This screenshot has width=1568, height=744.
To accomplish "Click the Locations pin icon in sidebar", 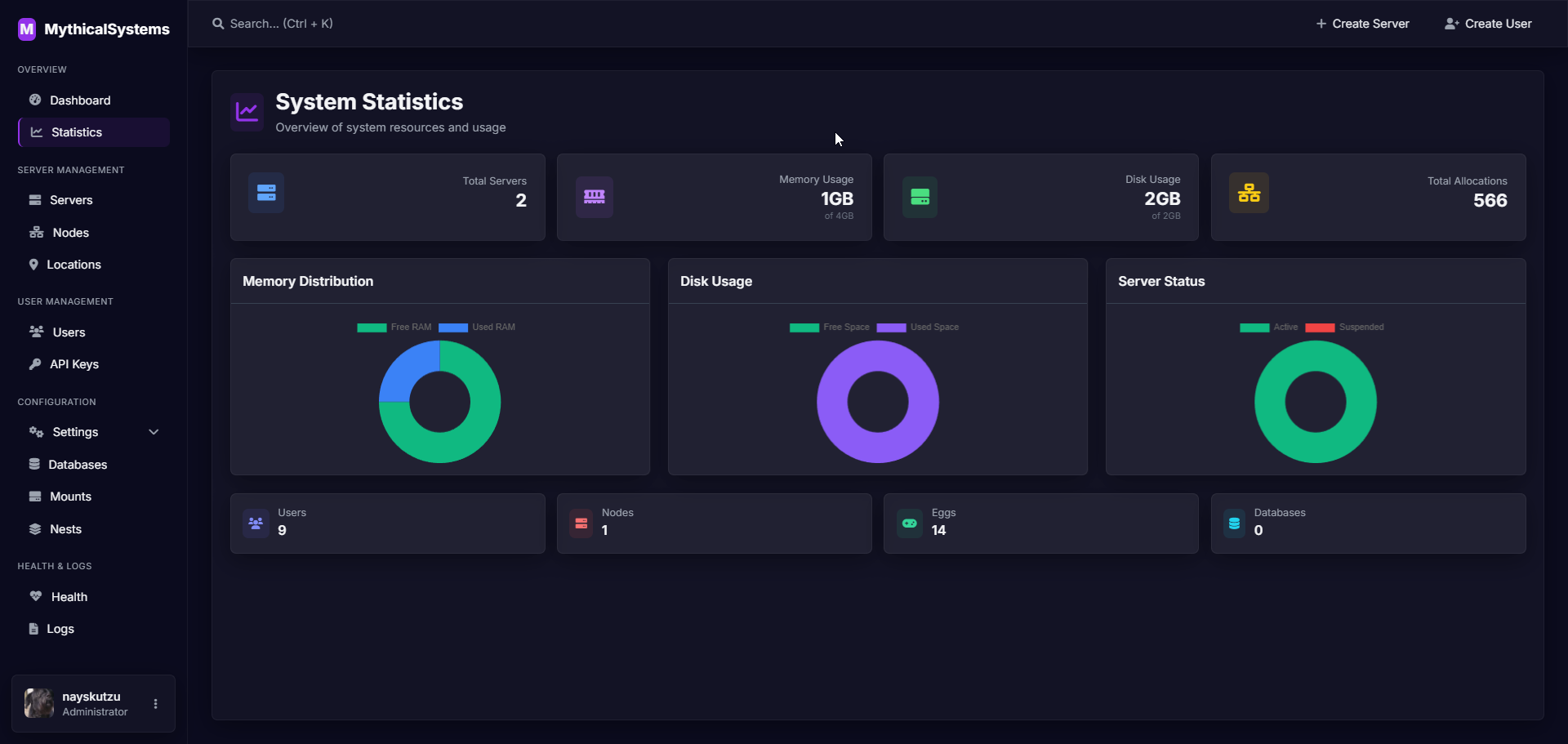I will pyautogui.click(x=33, y=265).
